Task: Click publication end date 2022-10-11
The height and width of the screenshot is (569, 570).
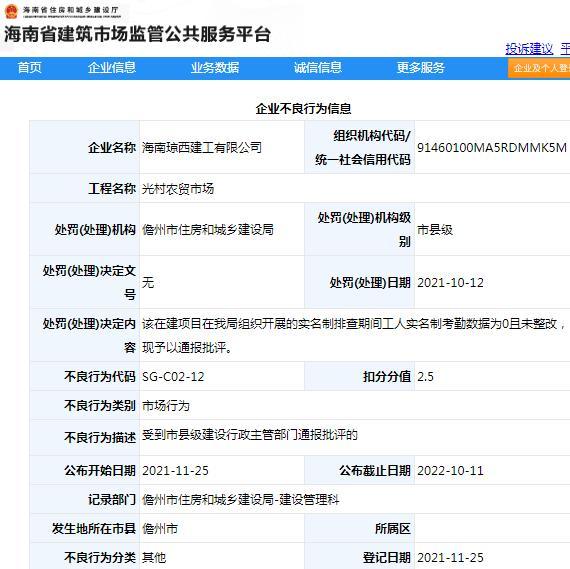Action: [x=450, y=471]
